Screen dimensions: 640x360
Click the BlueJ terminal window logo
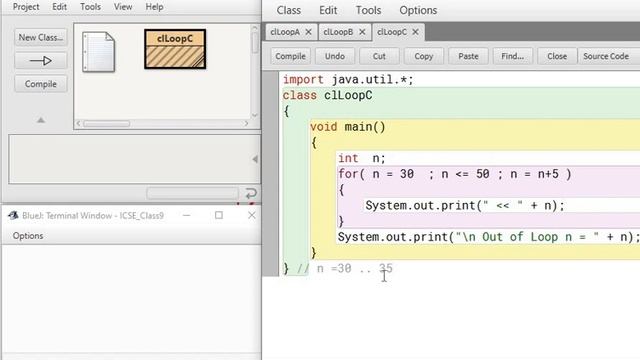tap(13, 215)
